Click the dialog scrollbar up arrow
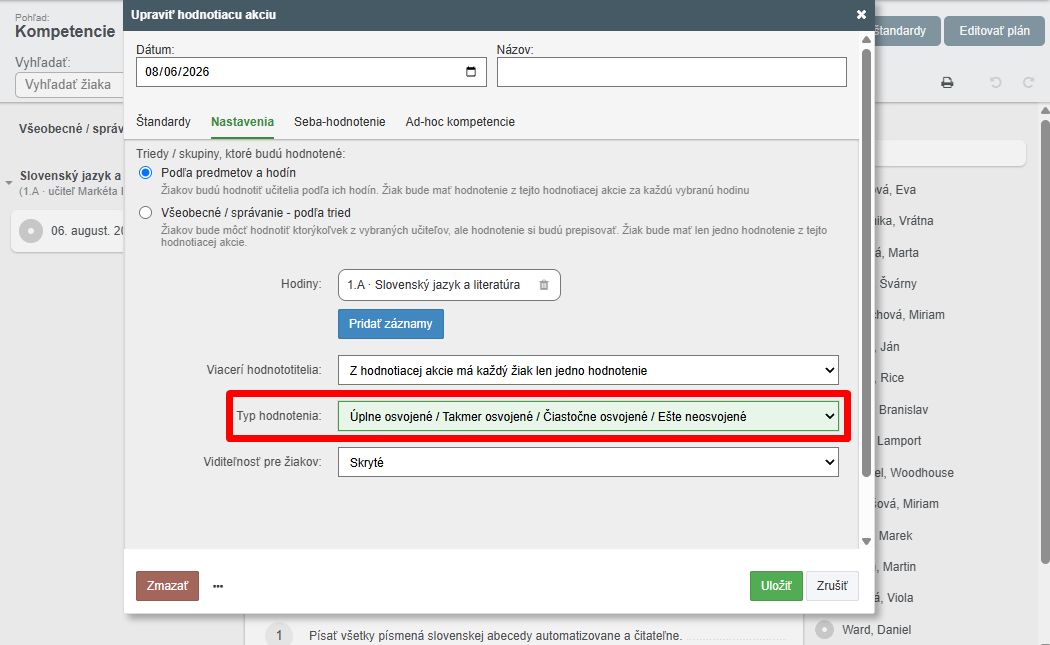Viewport: 1050px width, 645px height. [x=867, y=40]
